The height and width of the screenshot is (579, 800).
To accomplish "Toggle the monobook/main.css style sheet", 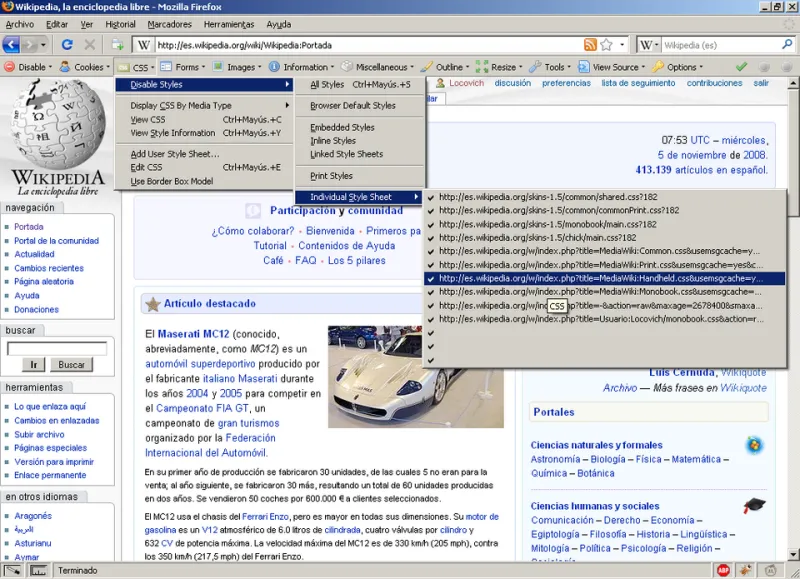I will (x=604, y=224).
